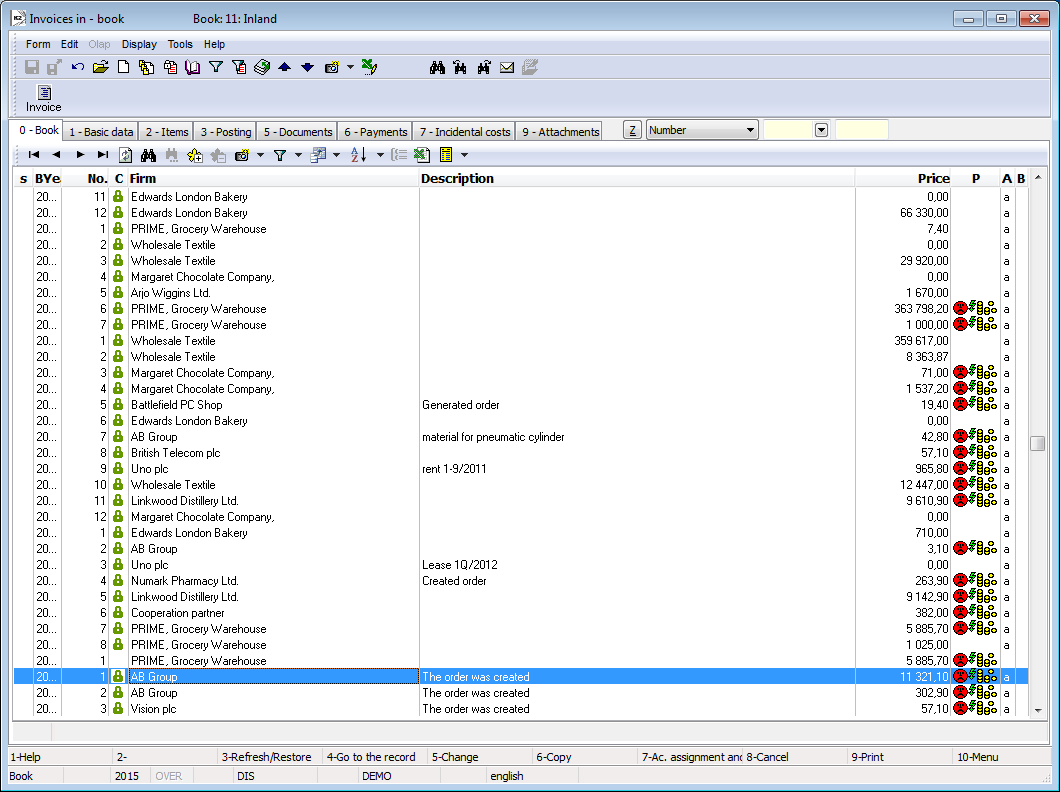Open the 9 - Attachments tab
1060x792 pixels.
click(560, 132)
